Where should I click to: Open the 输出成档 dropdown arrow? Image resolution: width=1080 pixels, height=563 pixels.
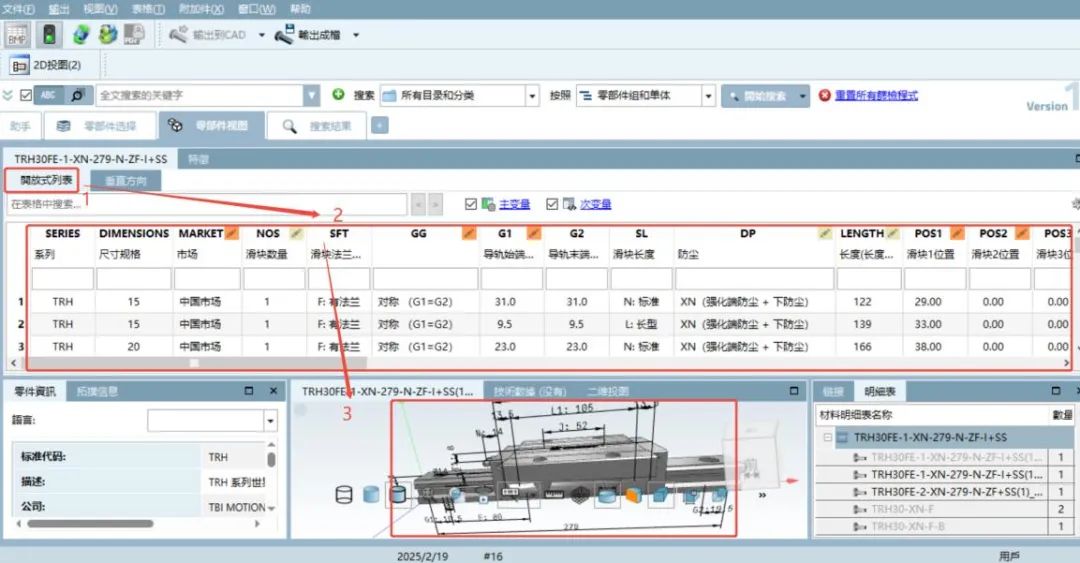[x=356, y=35]
